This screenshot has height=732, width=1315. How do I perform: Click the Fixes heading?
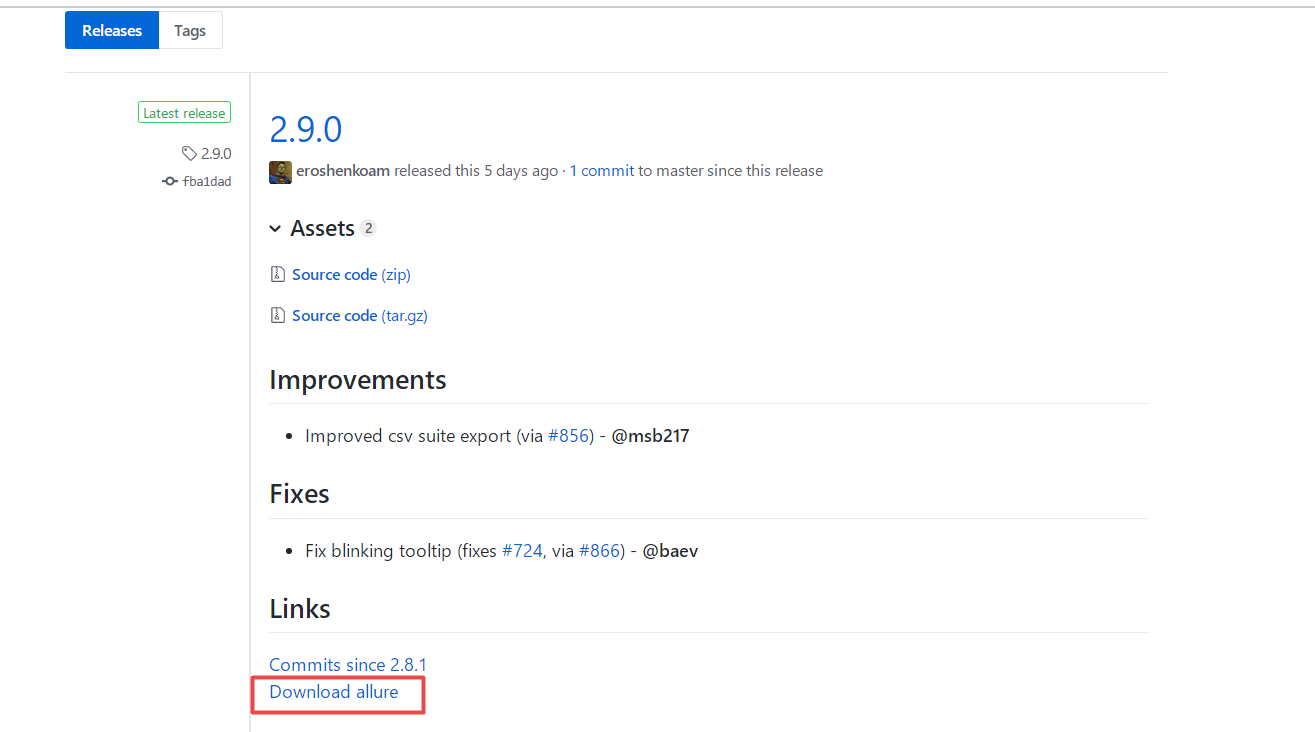[x=300, y=494]
